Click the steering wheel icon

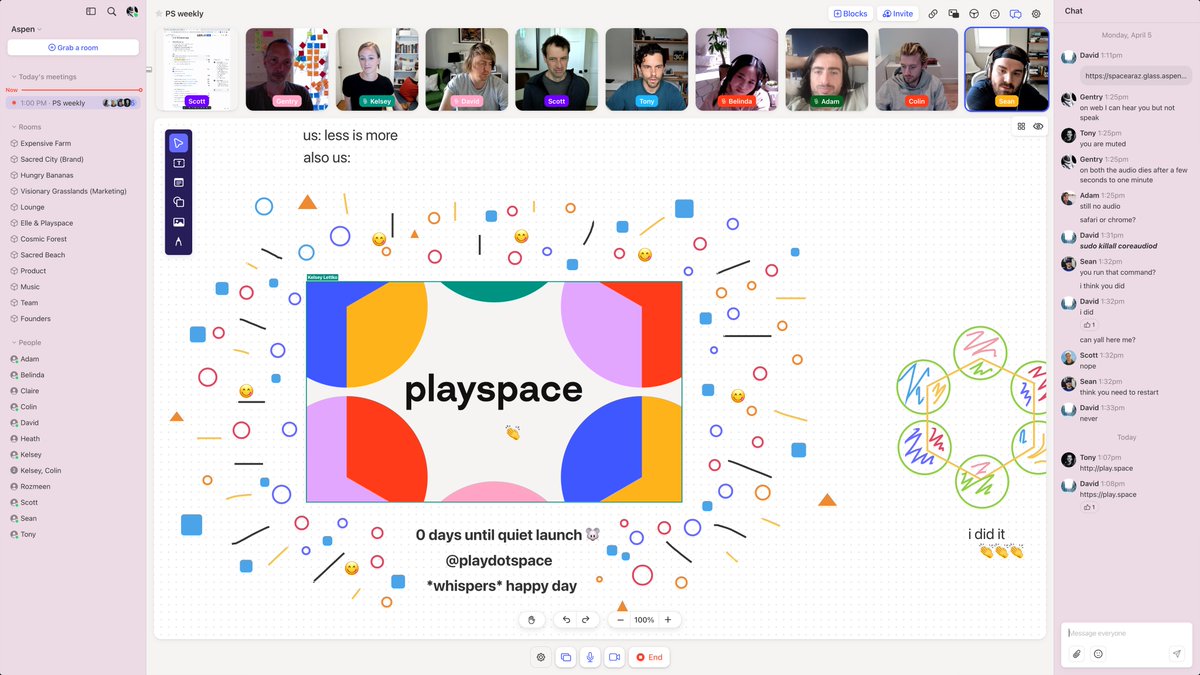click(974, 14)
